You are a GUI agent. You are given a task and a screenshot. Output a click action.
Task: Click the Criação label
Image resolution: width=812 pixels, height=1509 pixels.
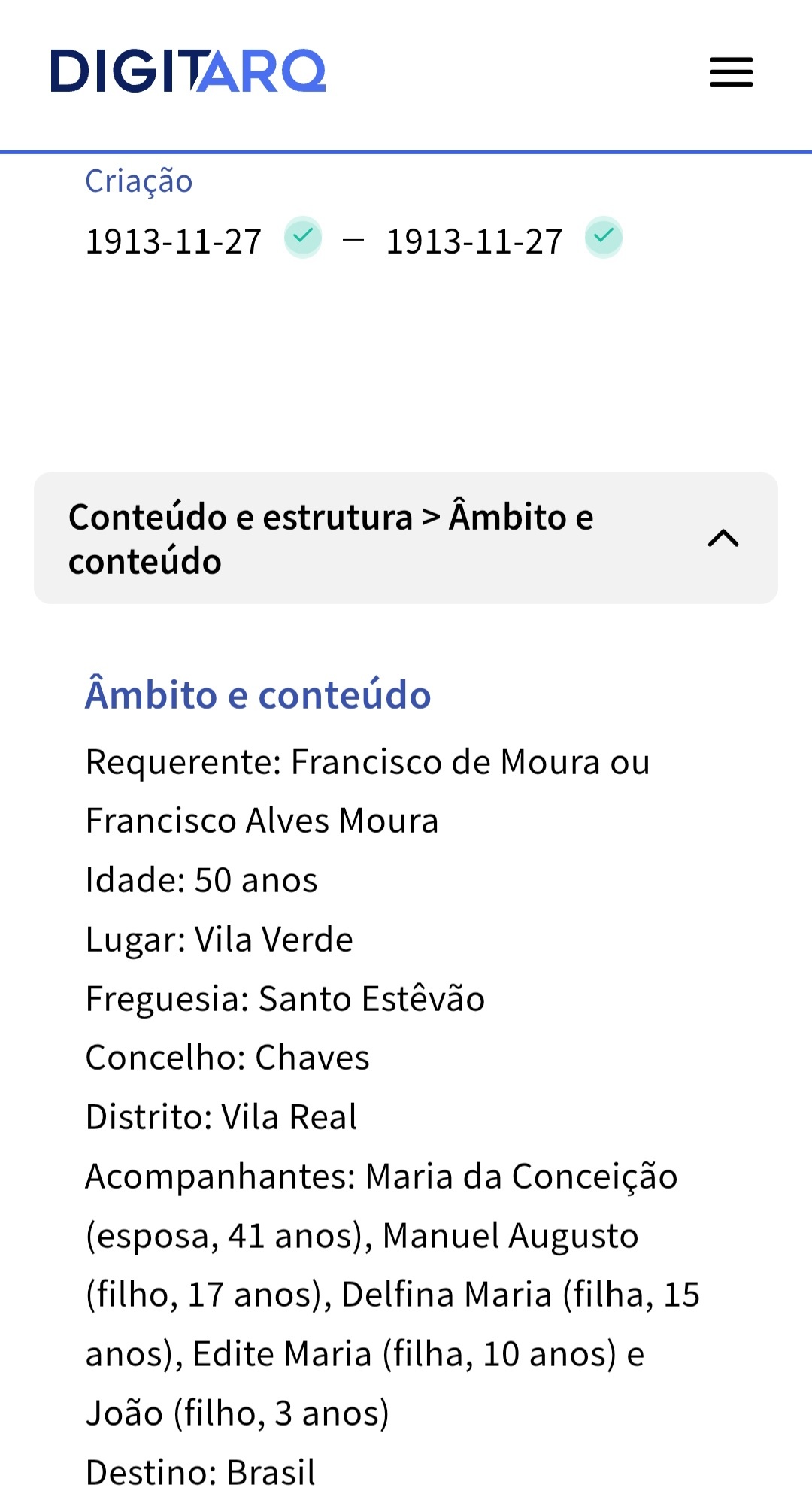coord(139,181)
